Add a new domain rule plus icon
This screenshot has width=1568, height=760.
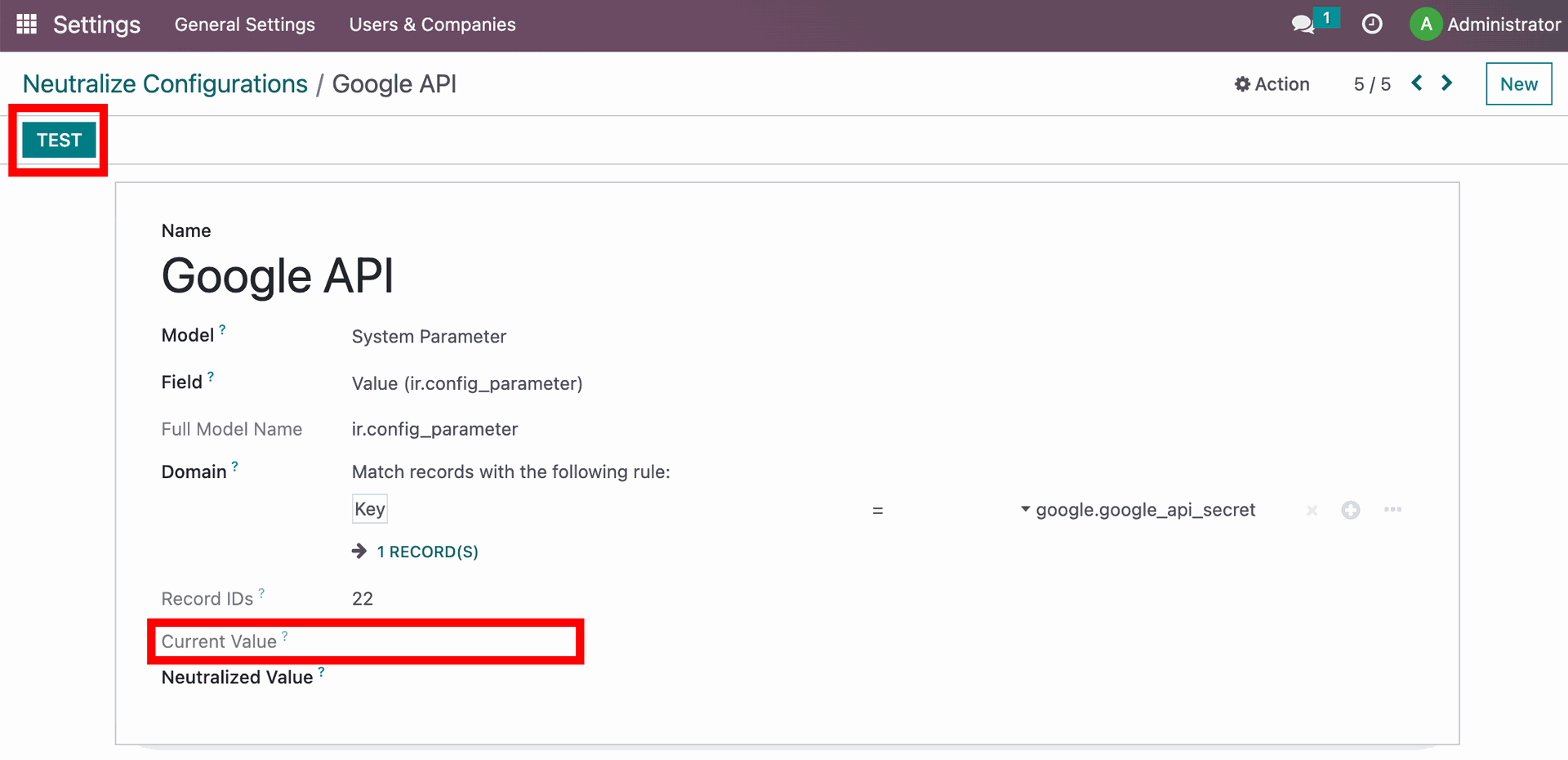coord(1351,510)
